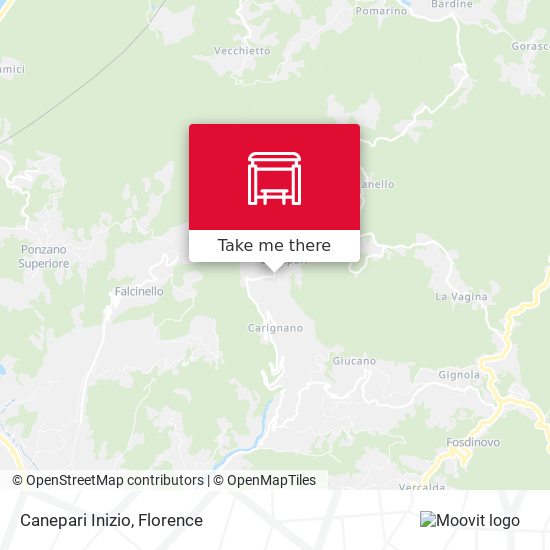Select the Falcinello label on map

(139, 291)
